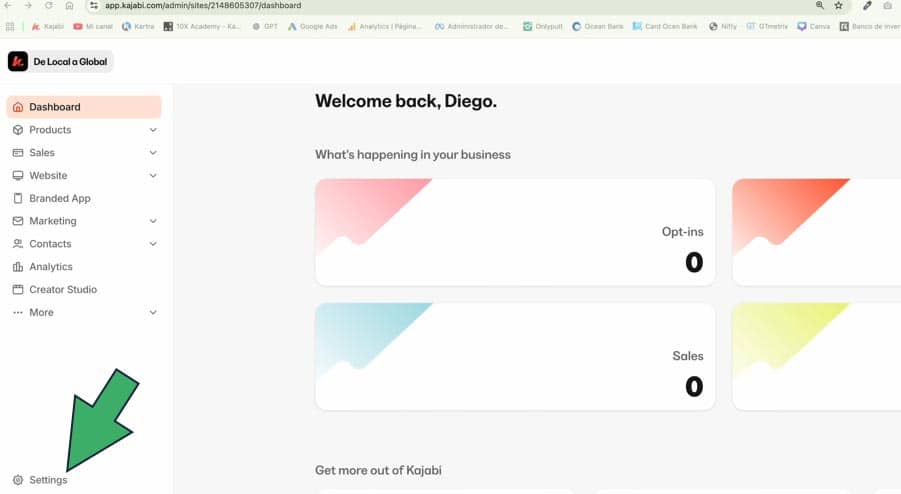Screen dimensions: 901x494
Task: Click the Analytics bar chart icon
Action: click(18, 267)
